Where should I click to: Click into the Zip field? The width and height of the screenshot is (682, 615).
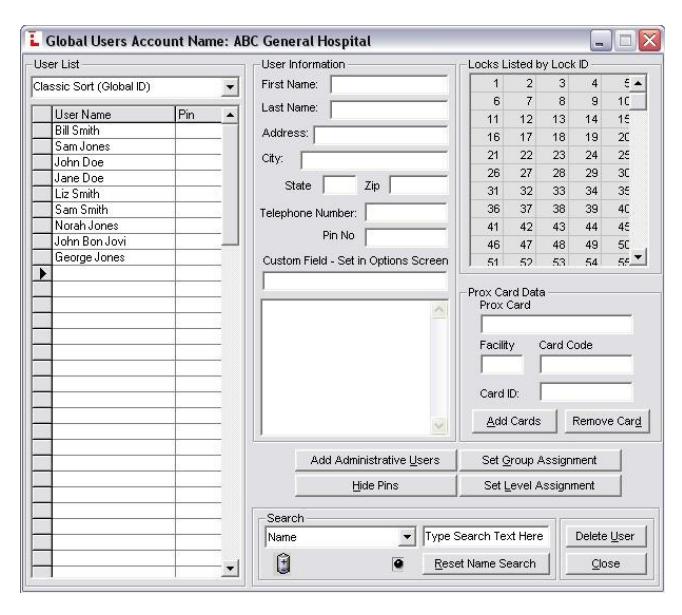coord(418,185)
